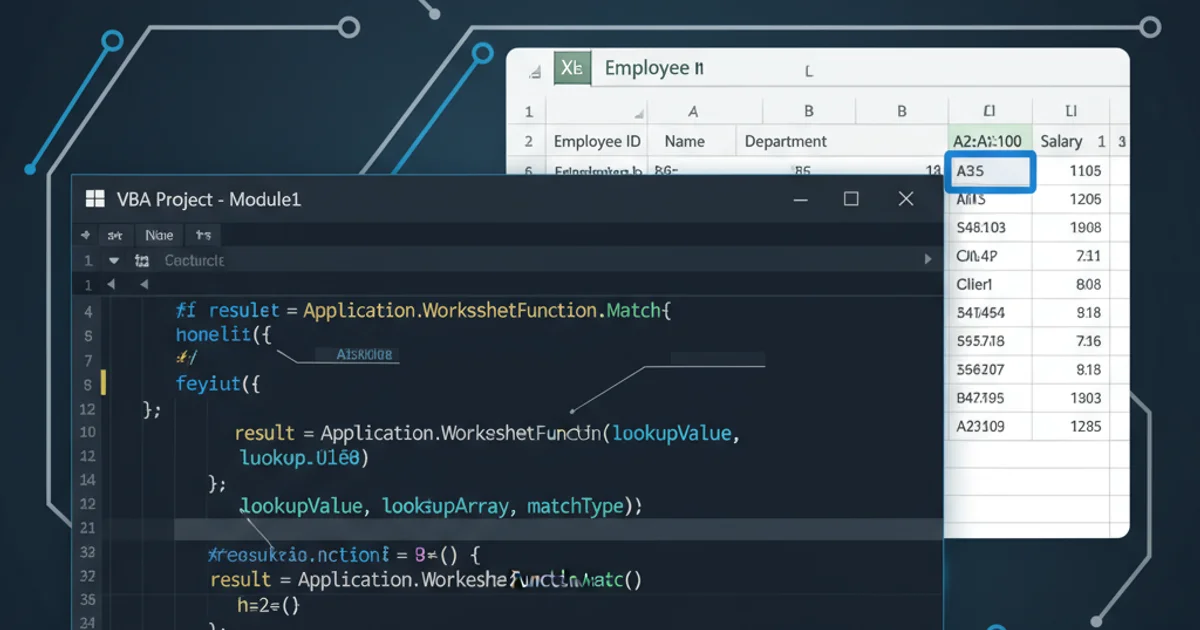Select the third tab right of Name
Viewport: 1200px width, 630px height.
coord(203,236)
